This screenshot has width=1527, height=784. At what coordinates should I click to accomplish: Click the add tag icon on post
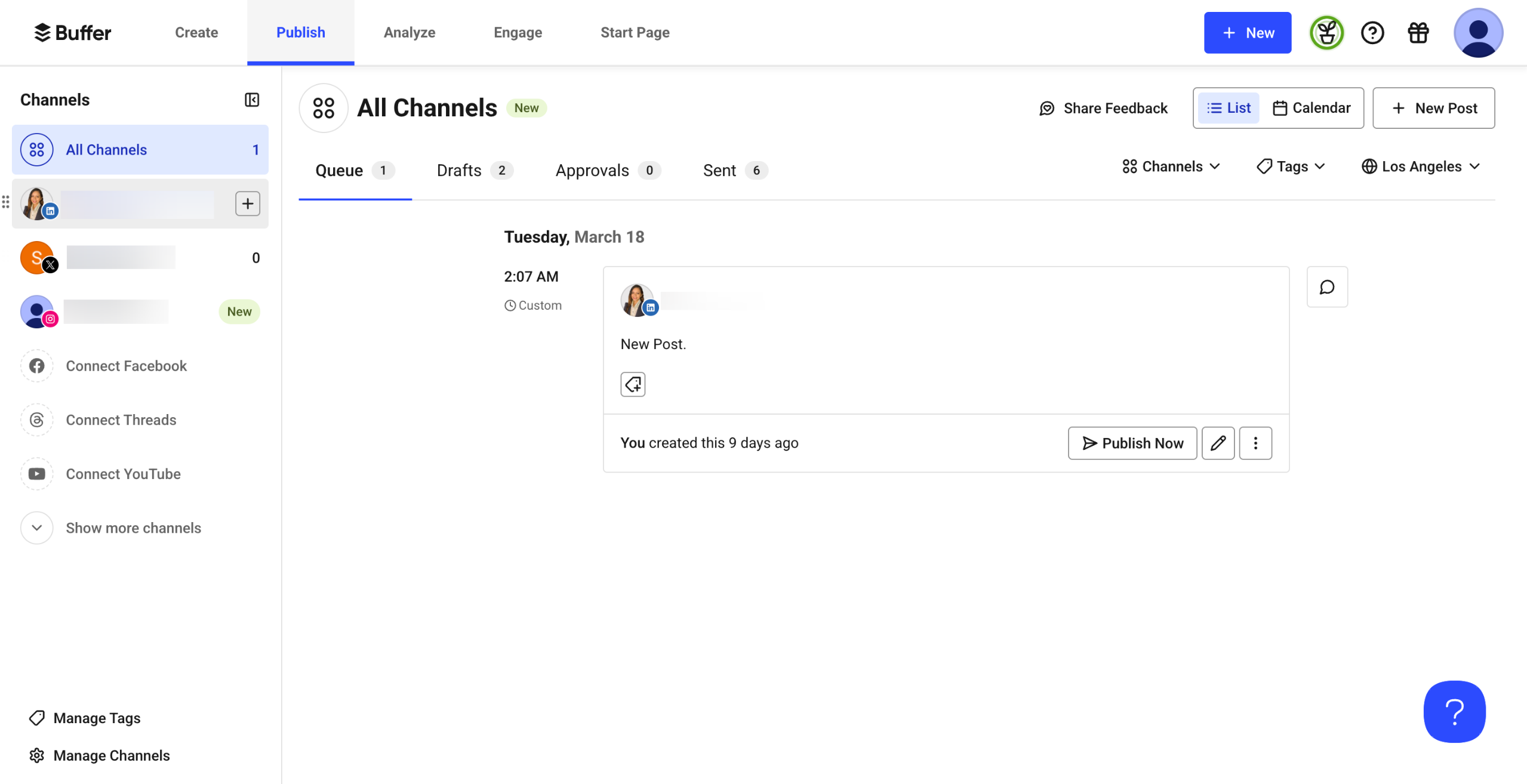(633, 384)
